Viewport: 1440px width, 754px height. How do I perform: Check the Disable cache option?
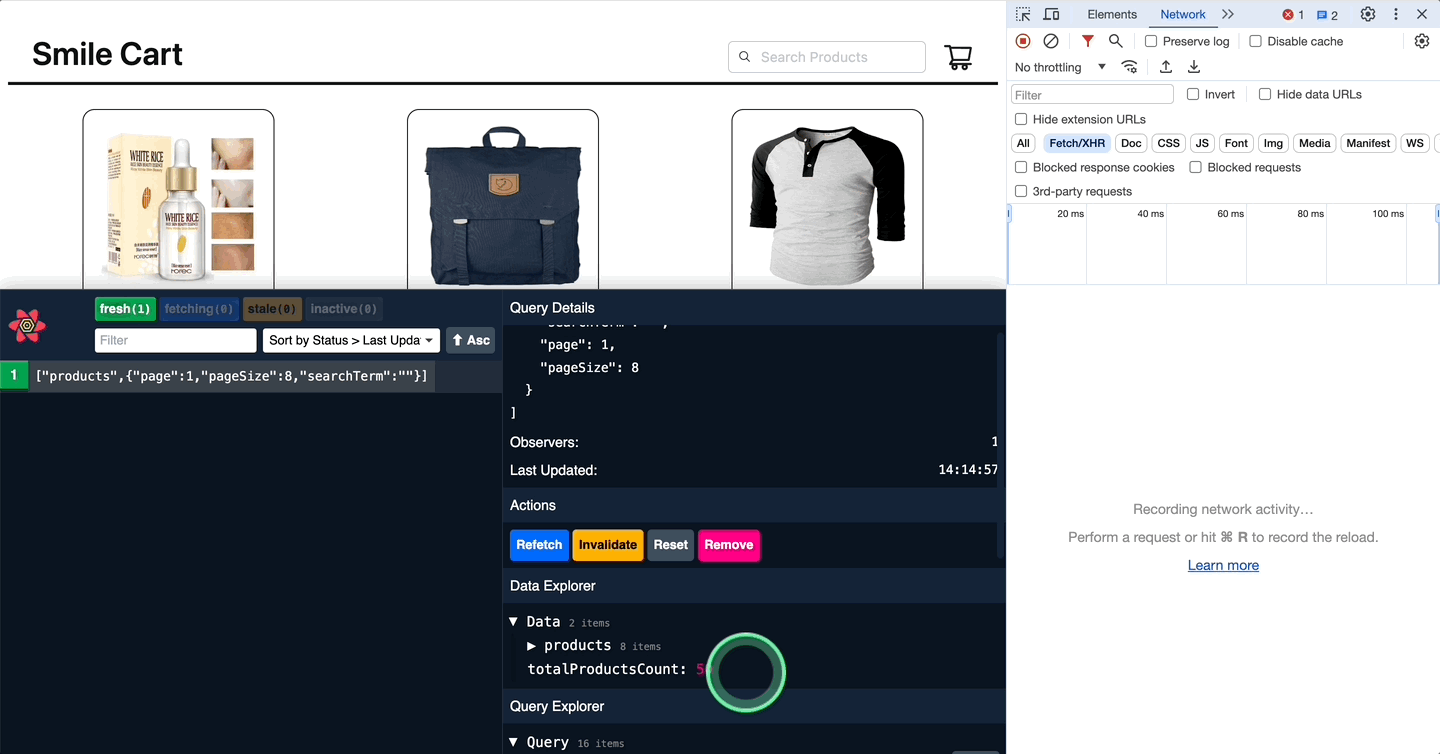(x=1255, y=41)
